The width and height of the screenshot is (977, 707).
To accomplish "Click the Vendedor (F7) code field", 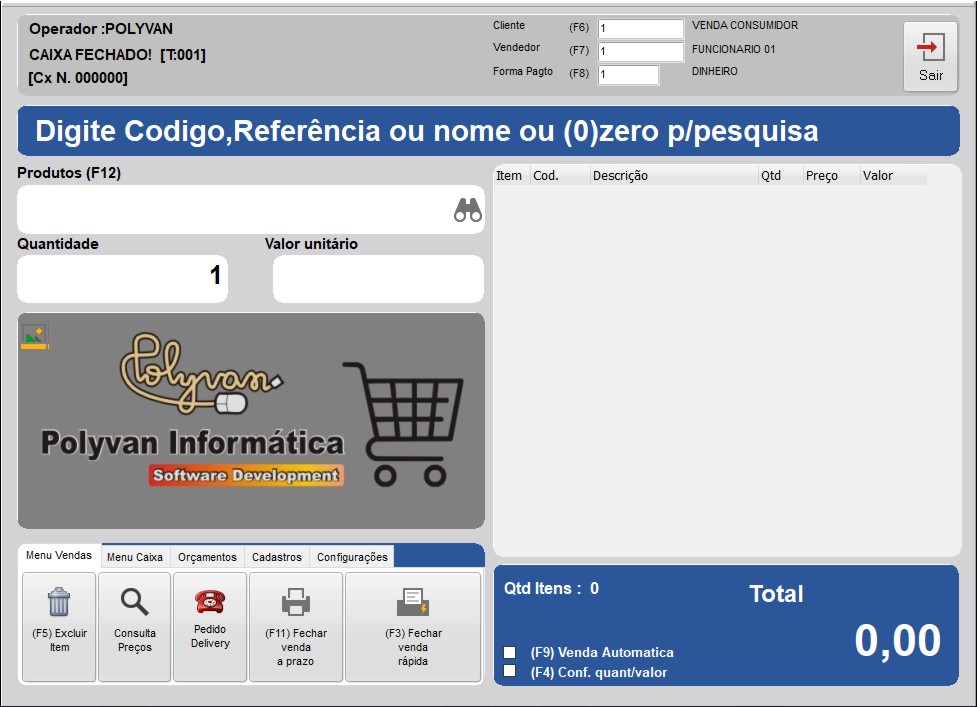I will tap(641, 51).
